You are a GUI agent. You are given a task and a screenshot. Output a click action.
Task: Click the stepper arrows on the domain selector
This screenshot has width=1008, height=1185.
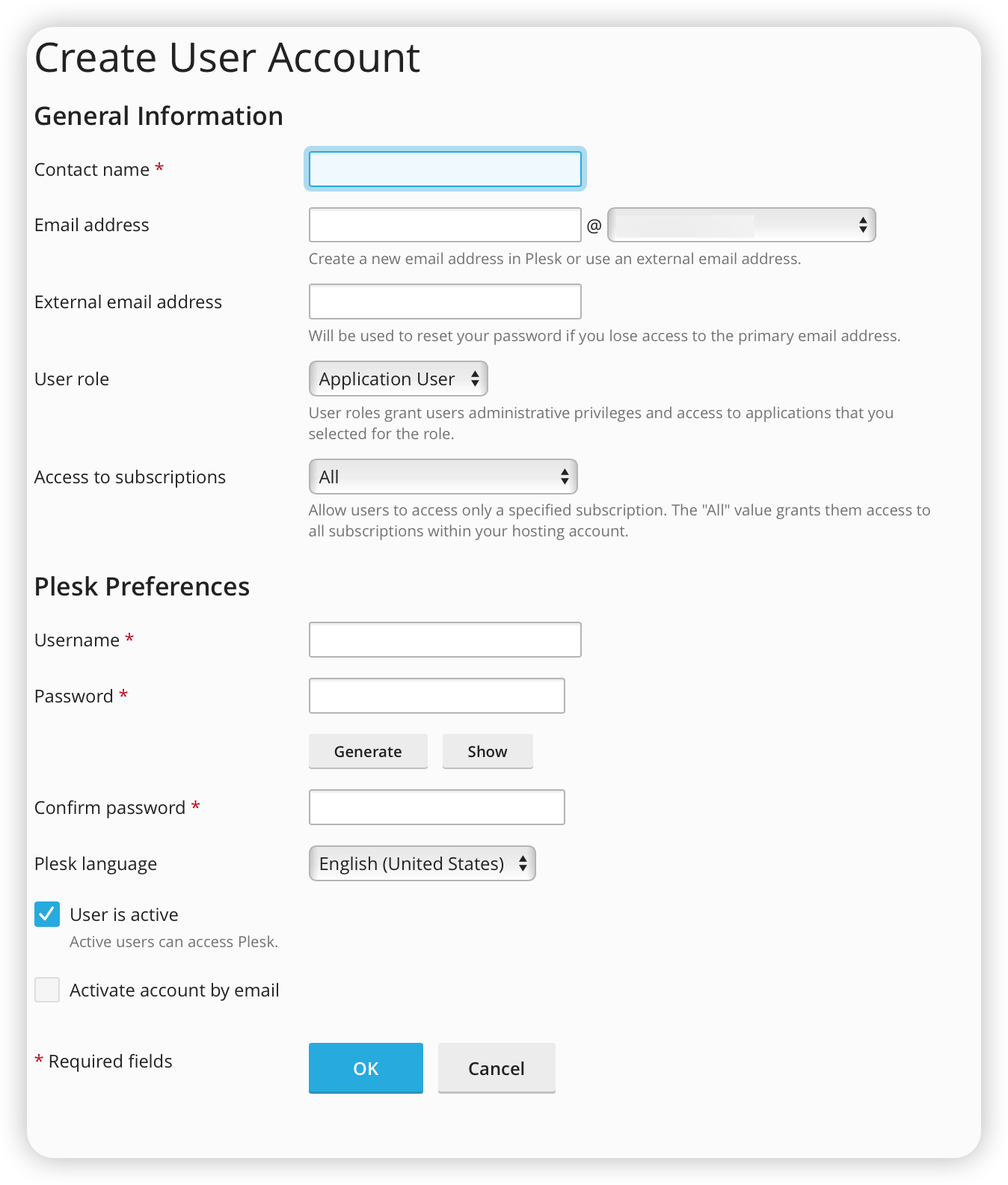[861, 224]
